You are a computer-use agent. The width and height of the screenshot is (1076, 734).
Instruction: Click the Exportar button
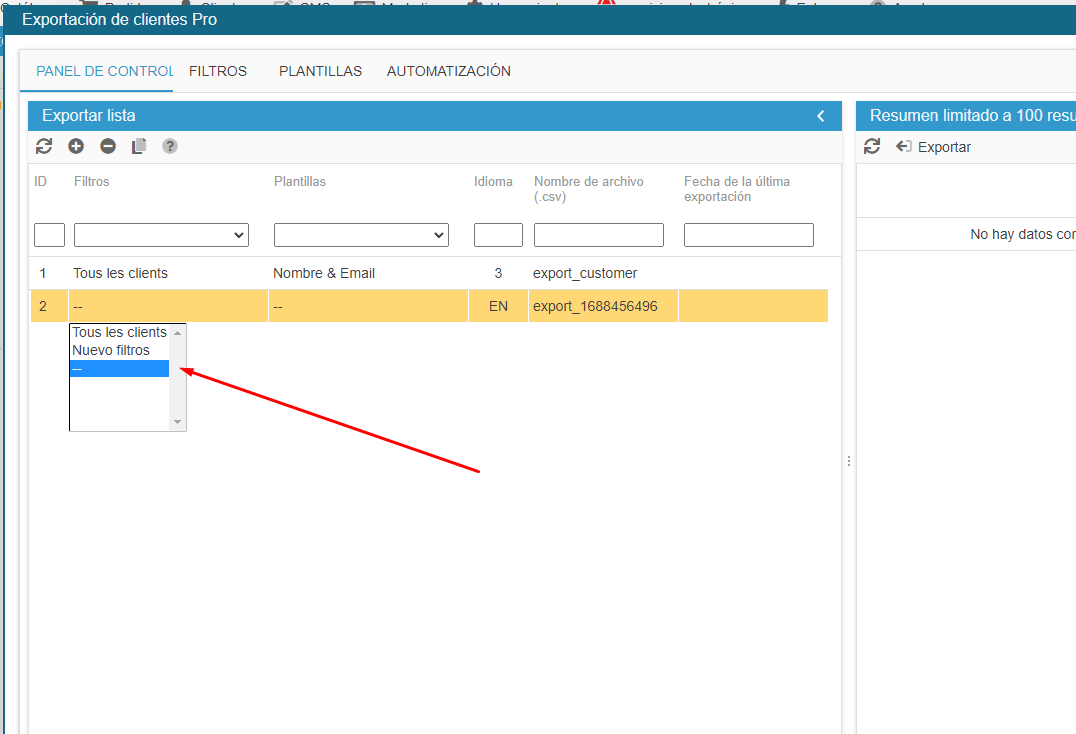coord(934,147)
